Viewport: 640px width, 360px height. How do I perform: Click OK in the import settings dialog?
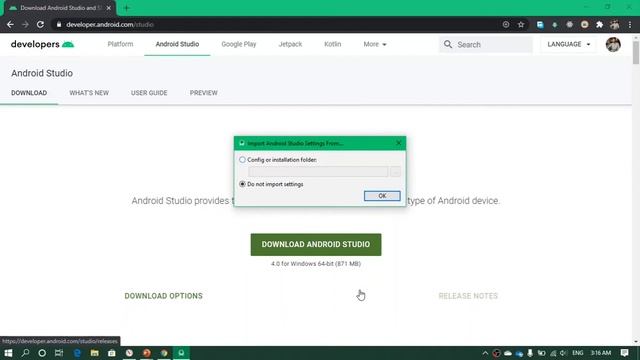(x=382, y=196)
